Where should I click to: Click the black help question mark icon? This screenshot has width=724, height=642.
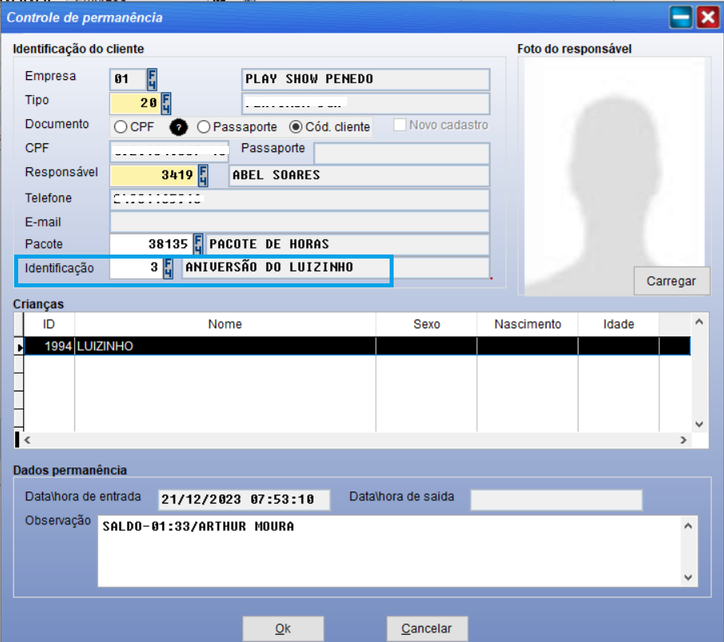point(180,127)
